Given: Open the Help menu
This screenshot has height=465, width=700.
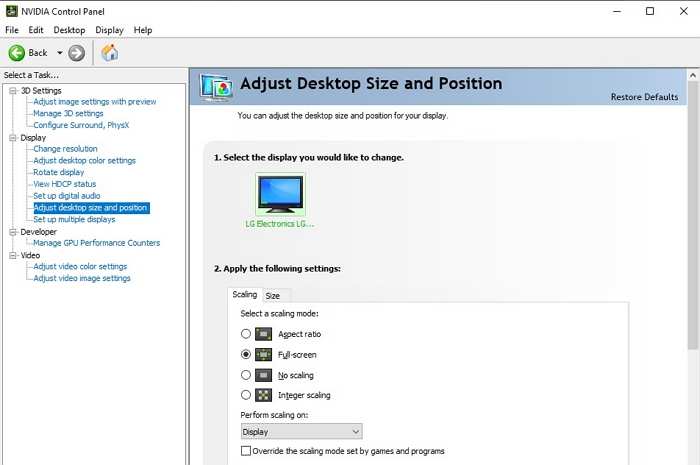Looking at the screenshot, I should point(143,30).
